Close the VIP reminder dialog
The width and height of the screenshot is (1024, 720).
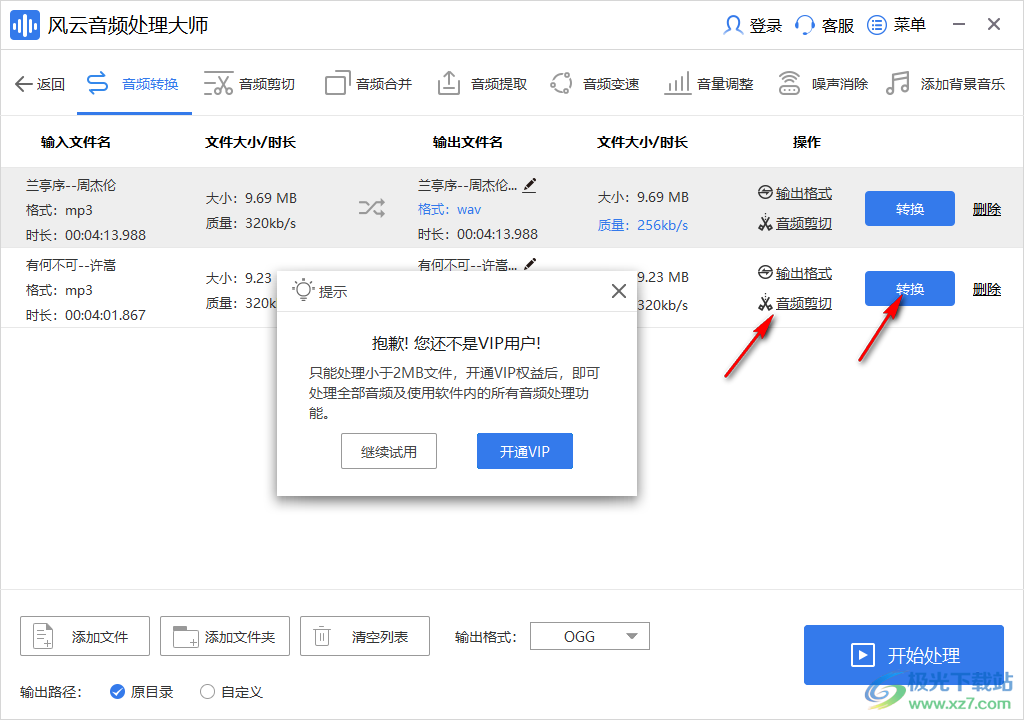pos(618,290)
